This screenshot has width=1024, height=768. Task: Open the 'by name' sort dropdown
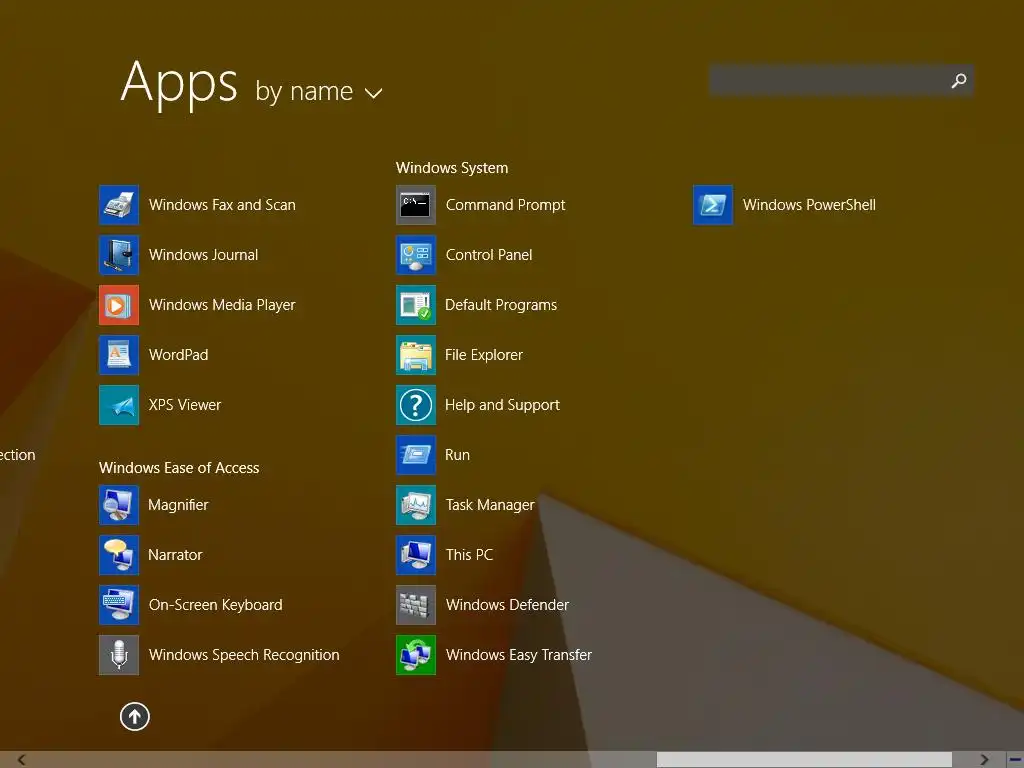click(319, 91)
